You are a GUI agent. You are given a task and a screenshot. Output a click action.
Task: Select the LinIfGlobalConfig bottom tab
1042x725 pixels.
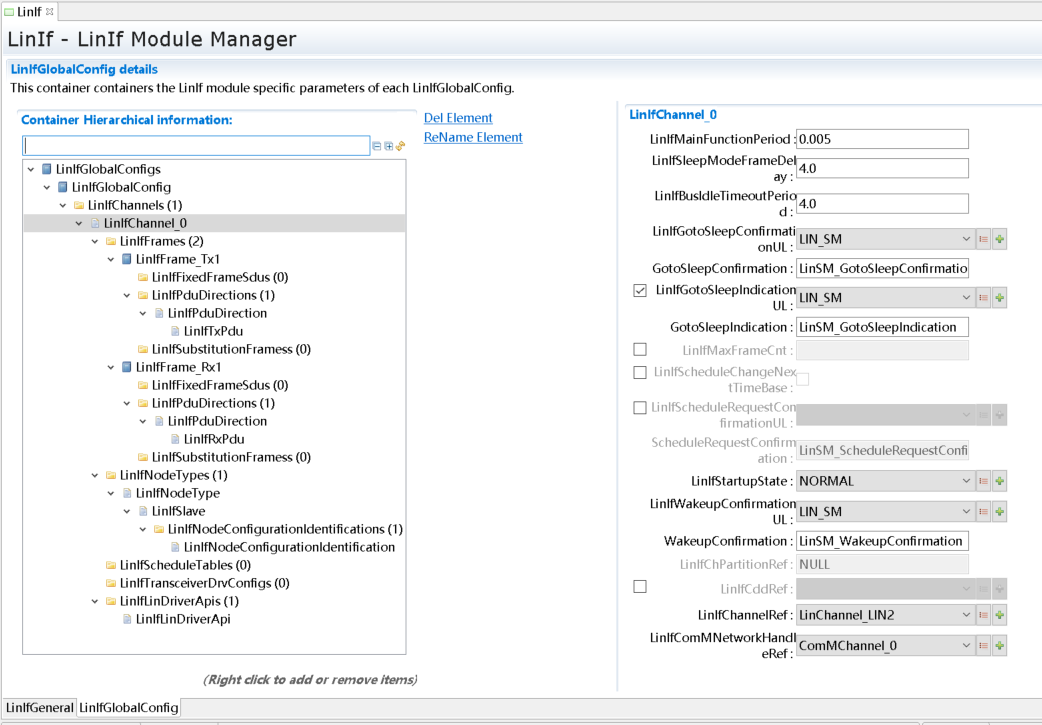point(129,707)
